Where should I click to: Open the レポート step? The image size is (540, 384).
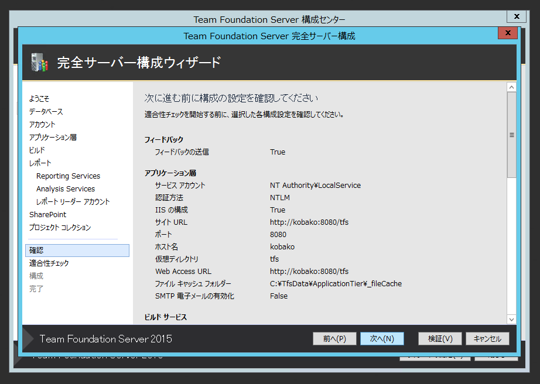pos(40,163)
